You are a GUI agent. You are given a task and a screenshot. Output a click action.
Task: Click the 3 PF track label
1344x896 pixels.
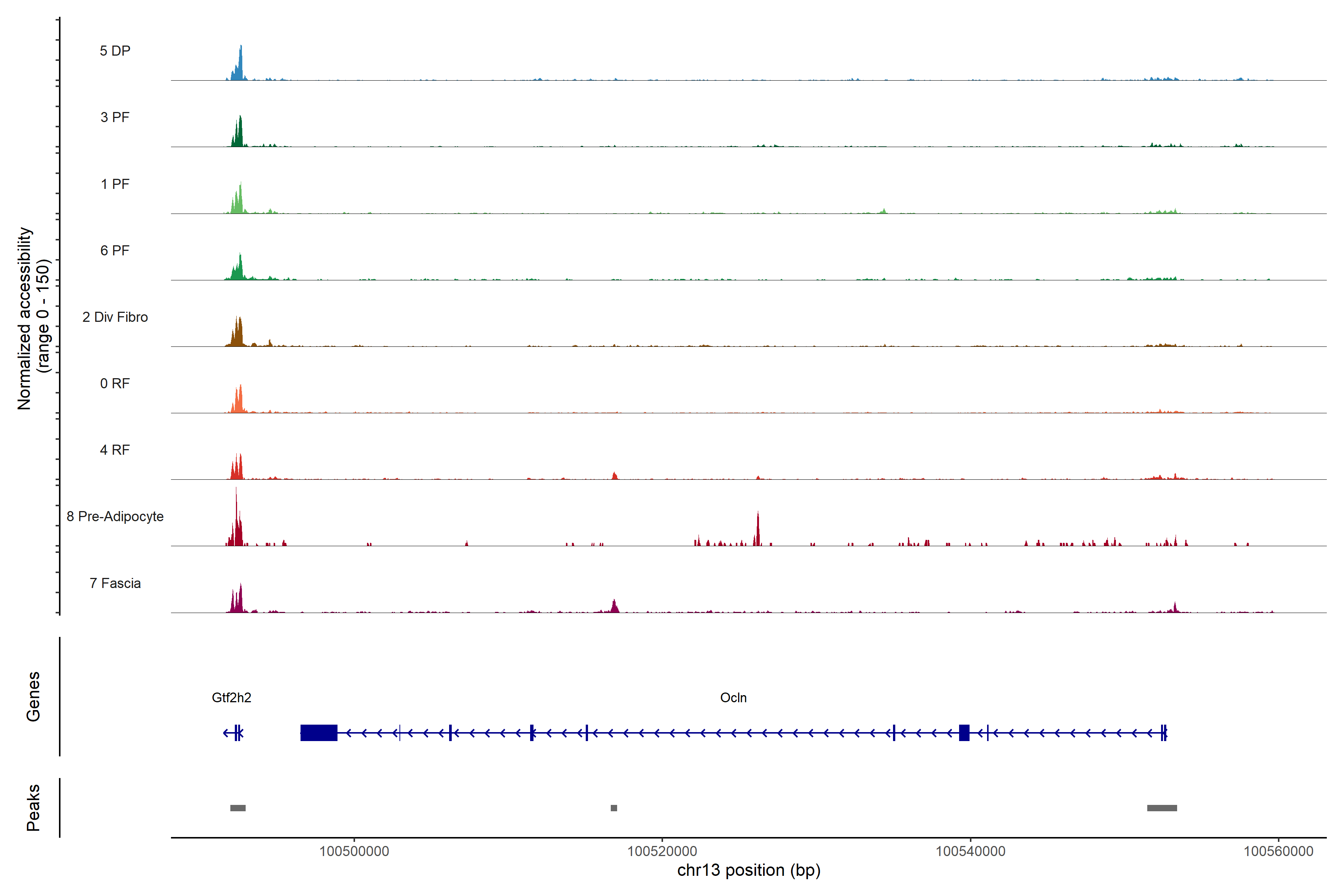(115, 117)
